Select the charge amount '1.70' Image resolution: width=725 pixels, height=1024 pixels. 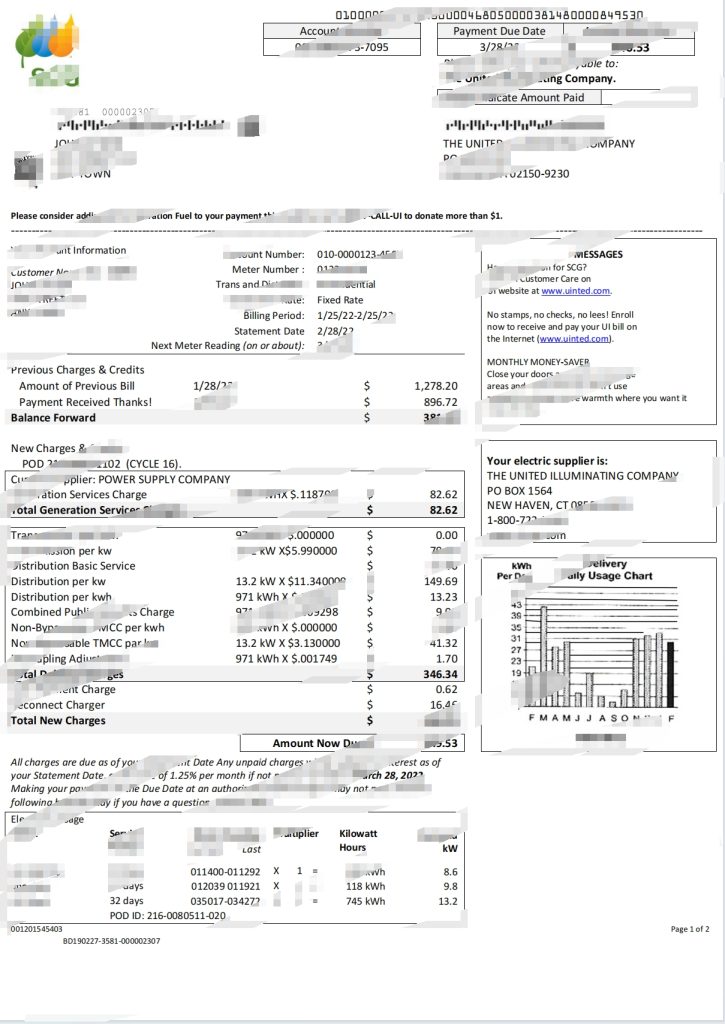447,659
